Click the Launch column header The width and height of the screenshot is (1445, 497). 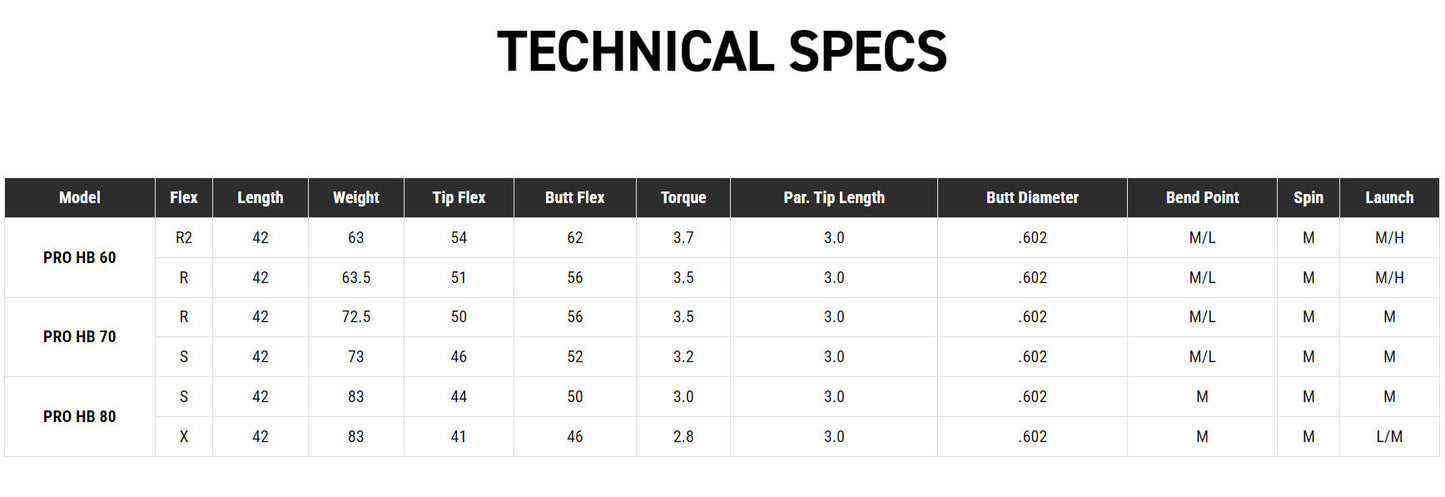tap(1389, 198)
